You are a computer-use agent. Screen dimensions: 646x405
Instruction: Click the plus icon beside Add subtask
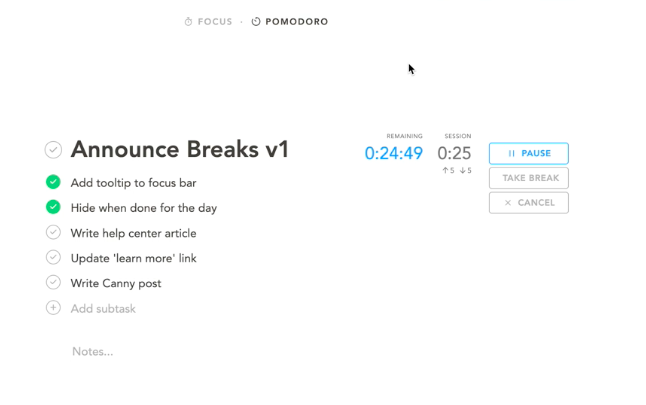coord(53,308)
